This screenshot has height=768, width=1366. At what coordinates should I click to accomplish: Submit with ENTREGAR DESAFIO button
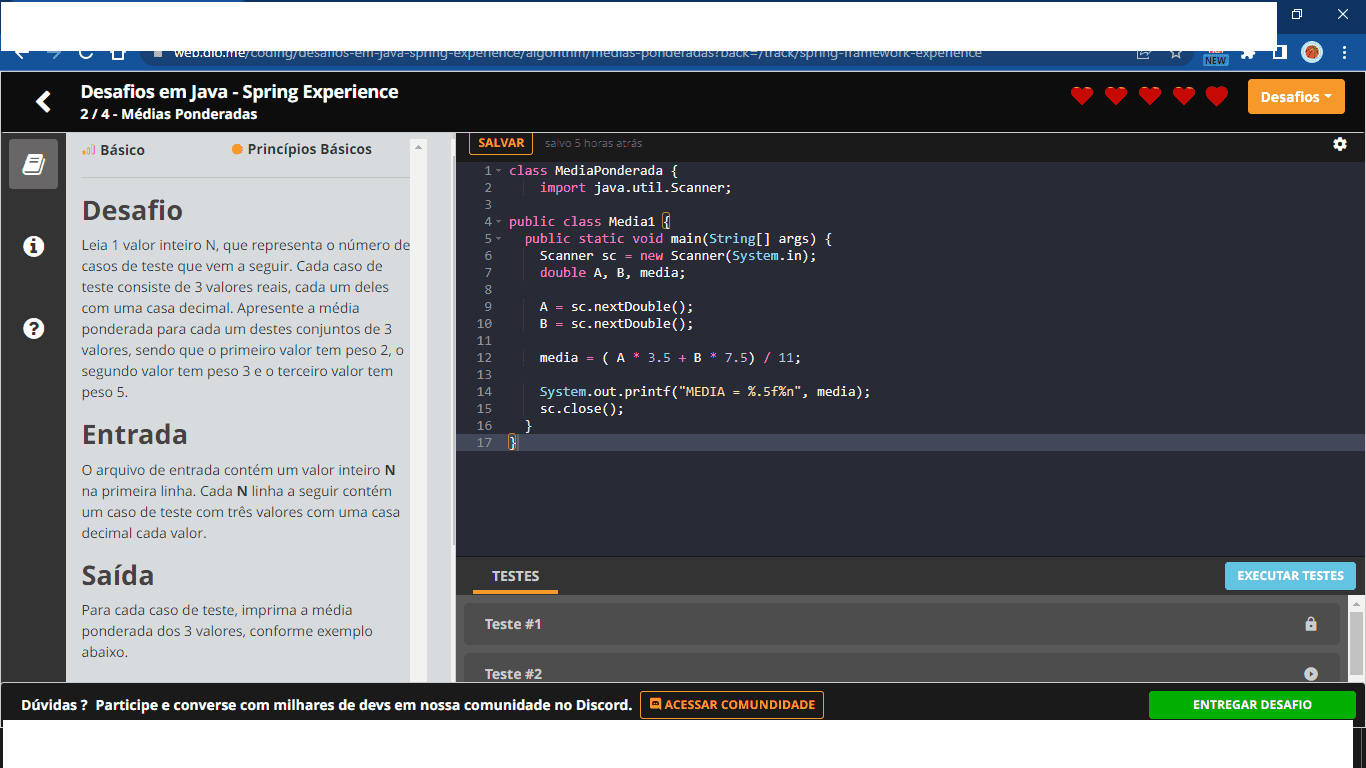(1251, 705)
